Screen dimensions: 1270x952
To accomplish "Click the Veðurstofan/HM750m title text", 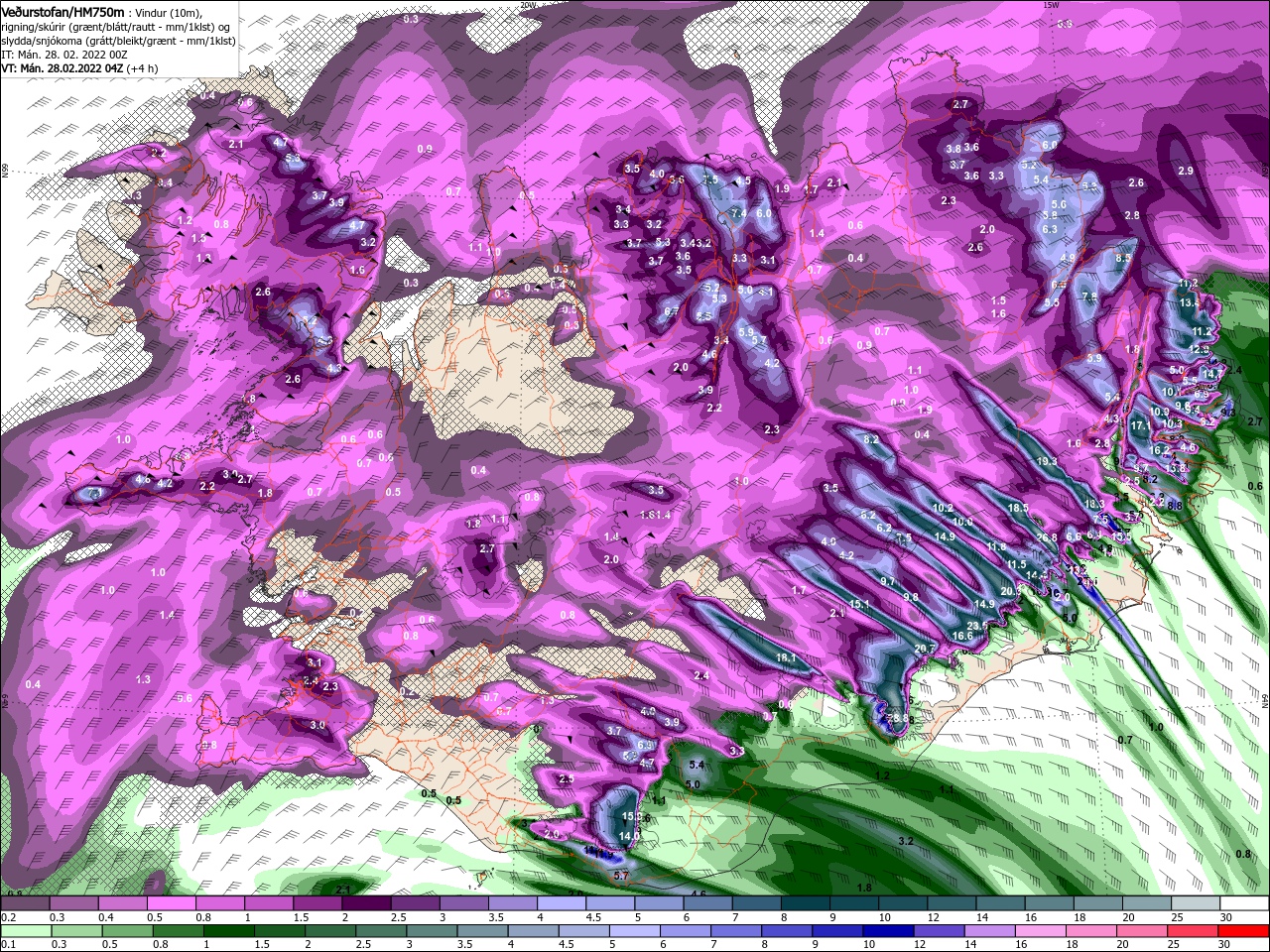I will [x=63, y=11].
